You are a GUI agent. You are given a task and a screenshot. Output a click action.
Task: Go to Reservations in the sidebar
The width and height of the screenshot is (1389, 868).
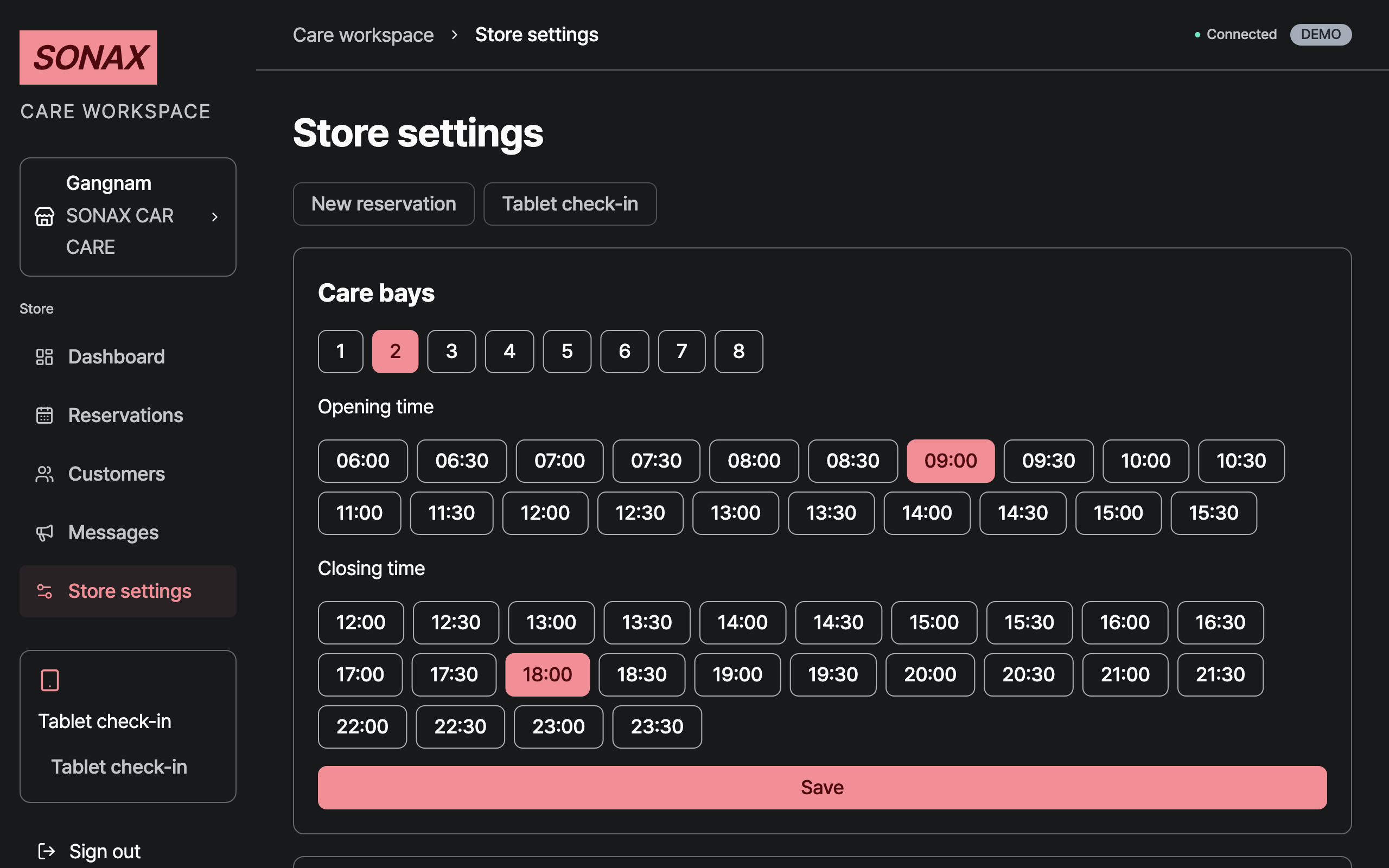(x=128, y=415)
